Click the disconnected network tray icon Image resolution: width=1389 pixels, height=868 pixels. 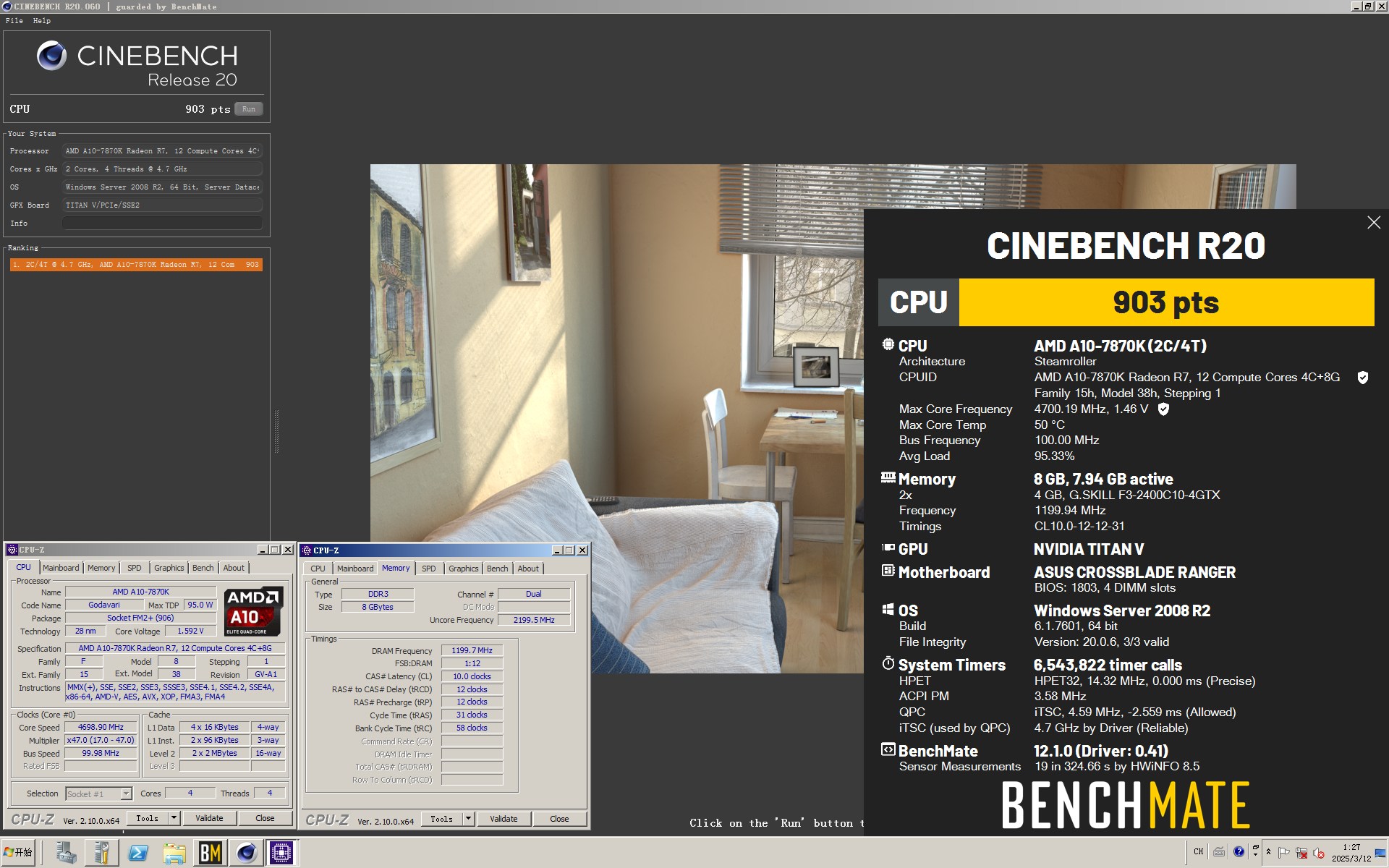[x=1301, y=852]
